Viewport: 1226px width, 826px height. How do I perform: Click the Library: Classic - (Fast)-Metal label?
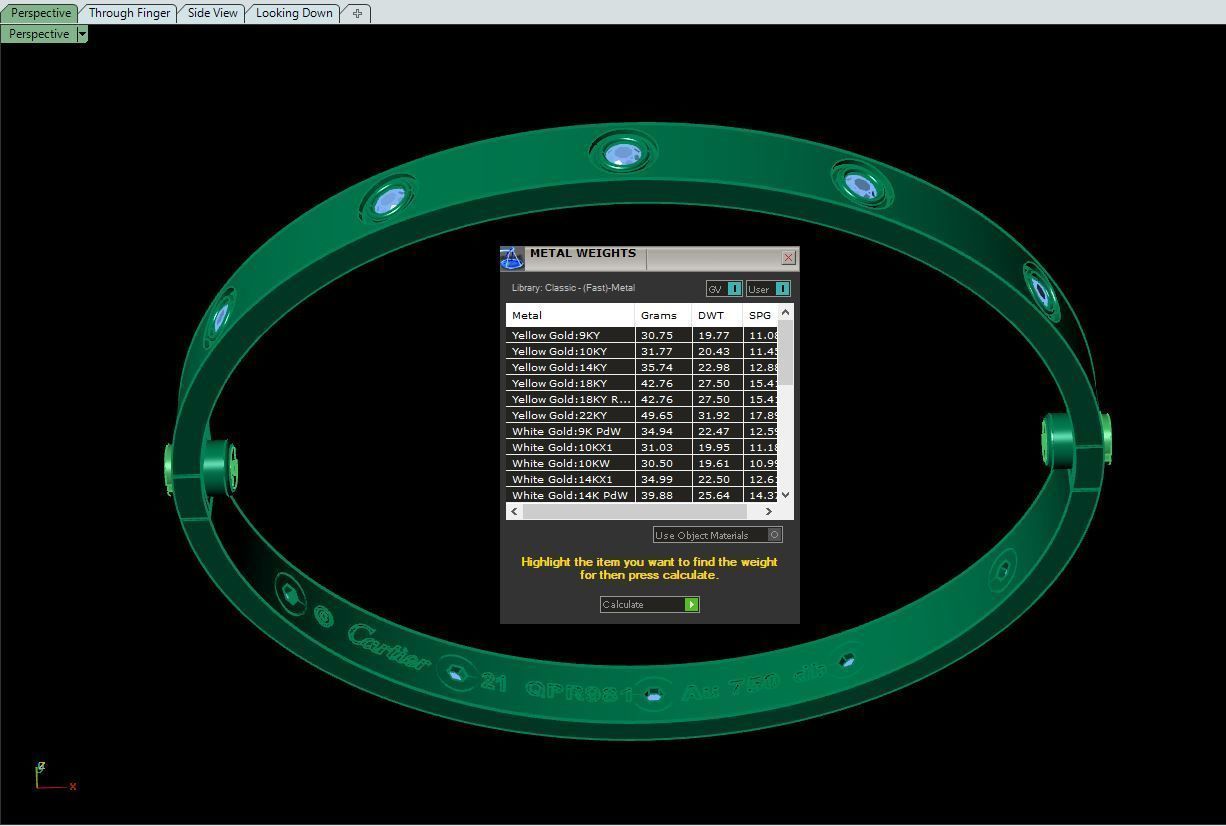(x=573, y=288)
